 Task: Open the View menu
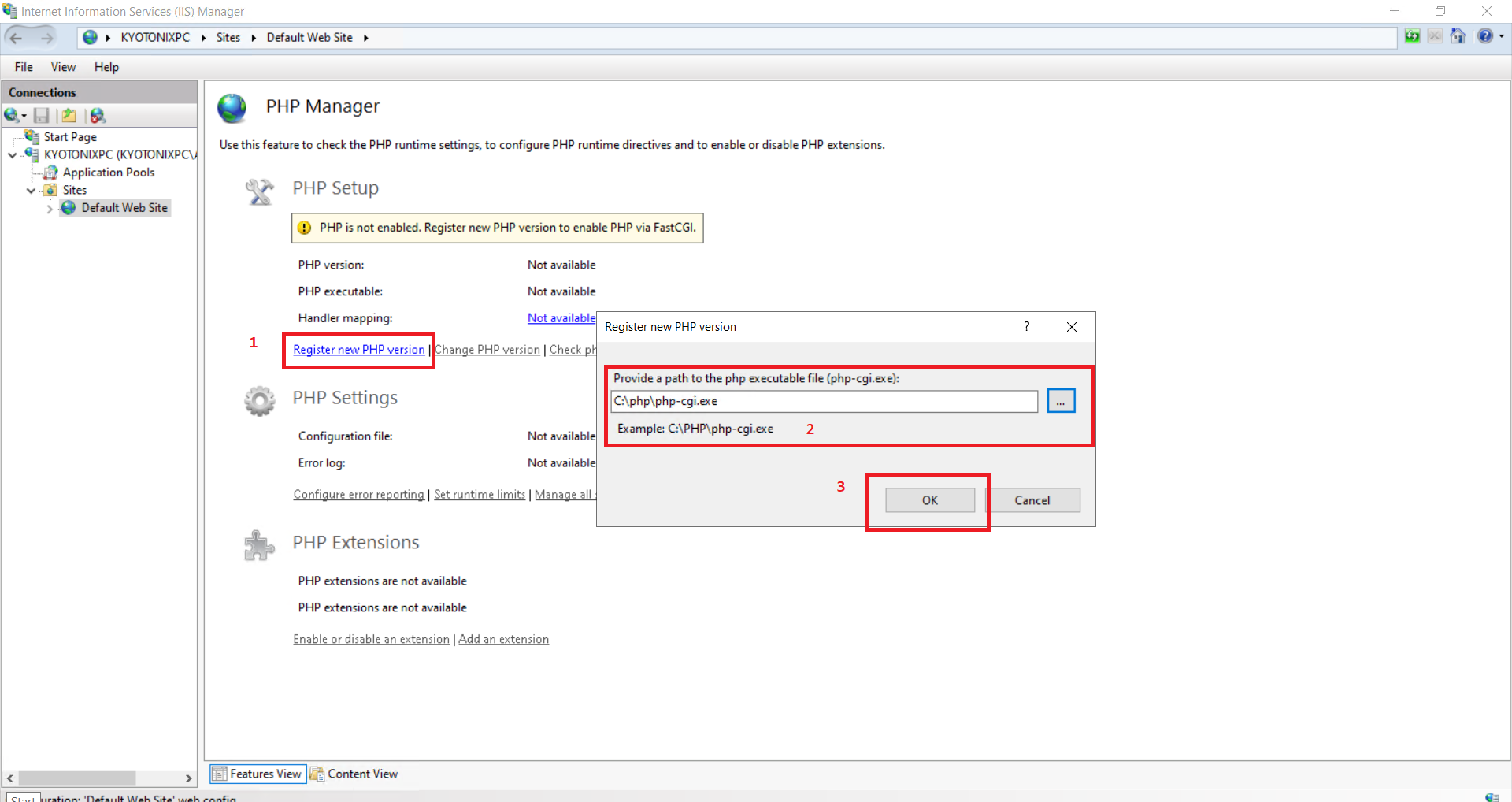tap(63, 67)
